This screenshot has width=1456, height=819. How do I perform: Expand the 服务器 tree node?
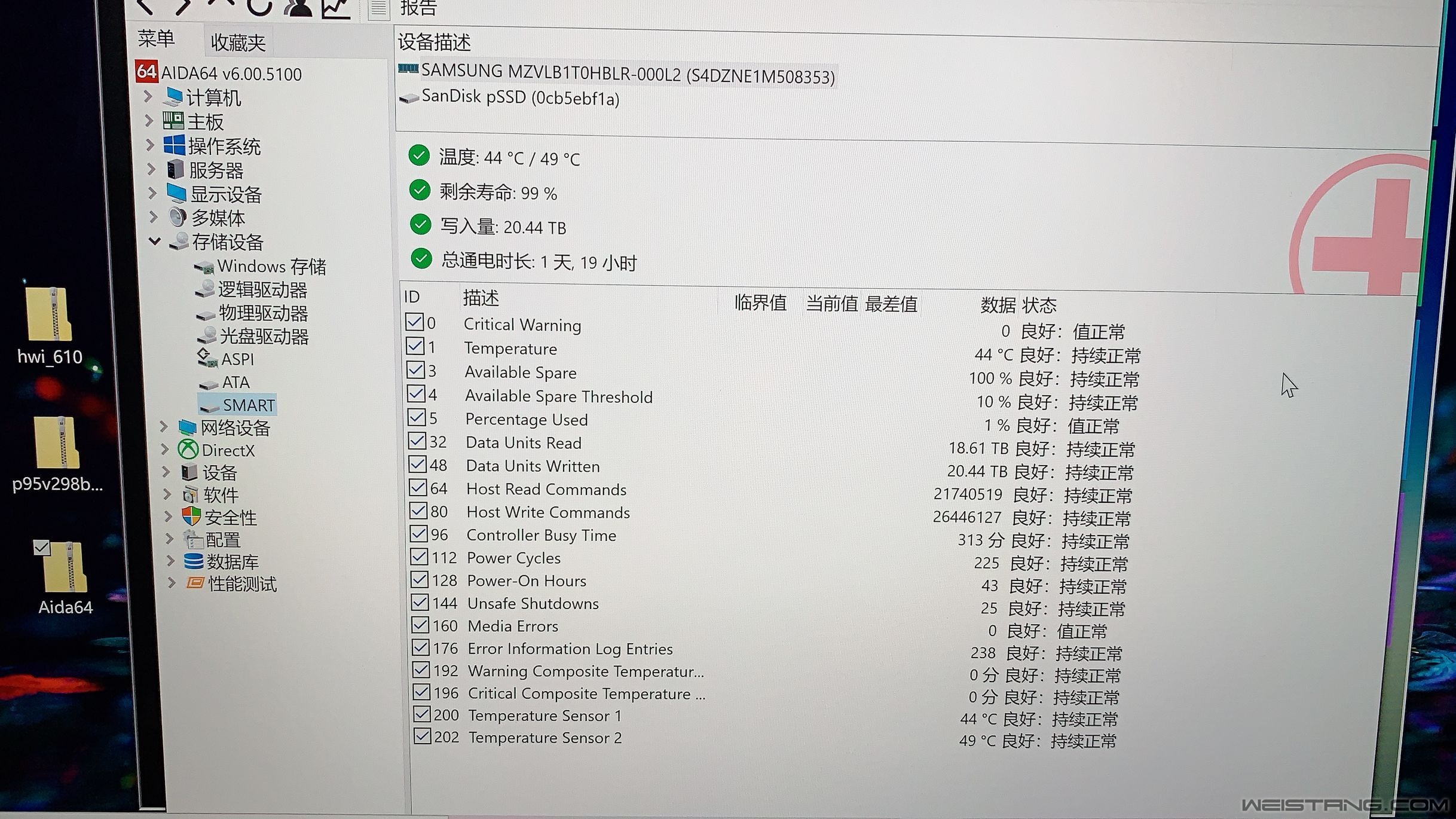[151, 169]
